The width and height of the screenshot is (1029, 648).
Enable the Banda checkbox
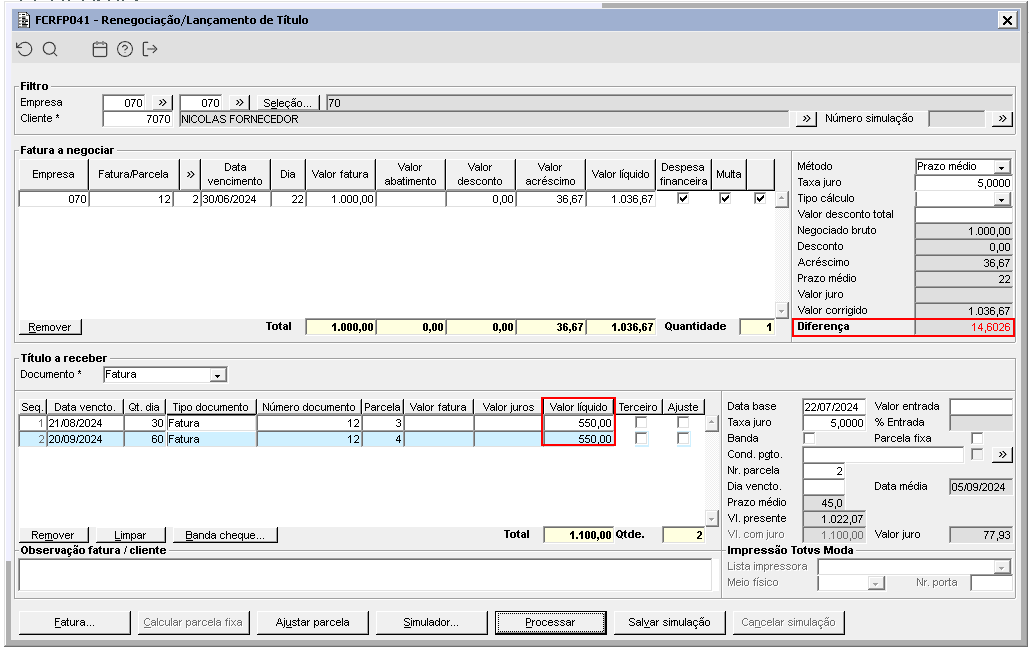(809, 438)
